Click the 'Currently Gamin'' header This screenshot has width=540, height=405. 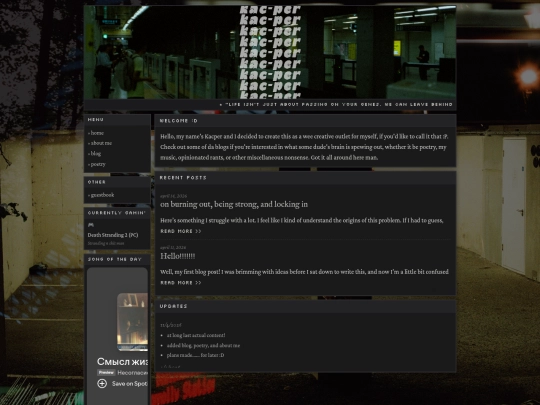(x=117, y=212)
